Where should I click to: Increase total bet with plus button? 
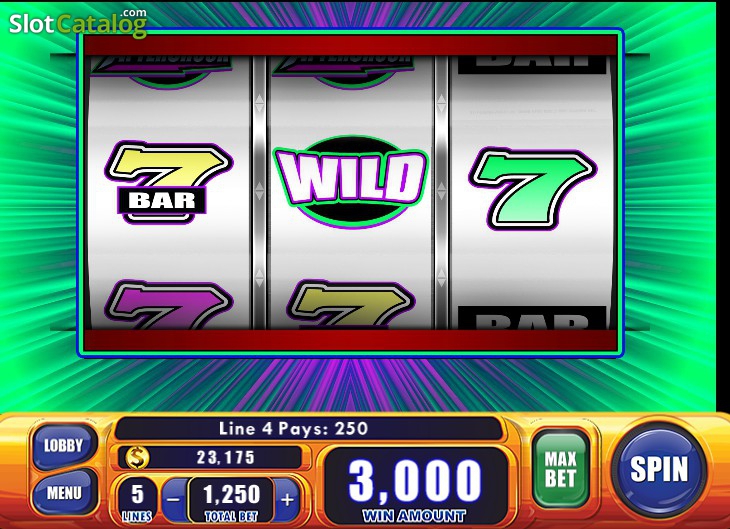[x=287, y=500]
